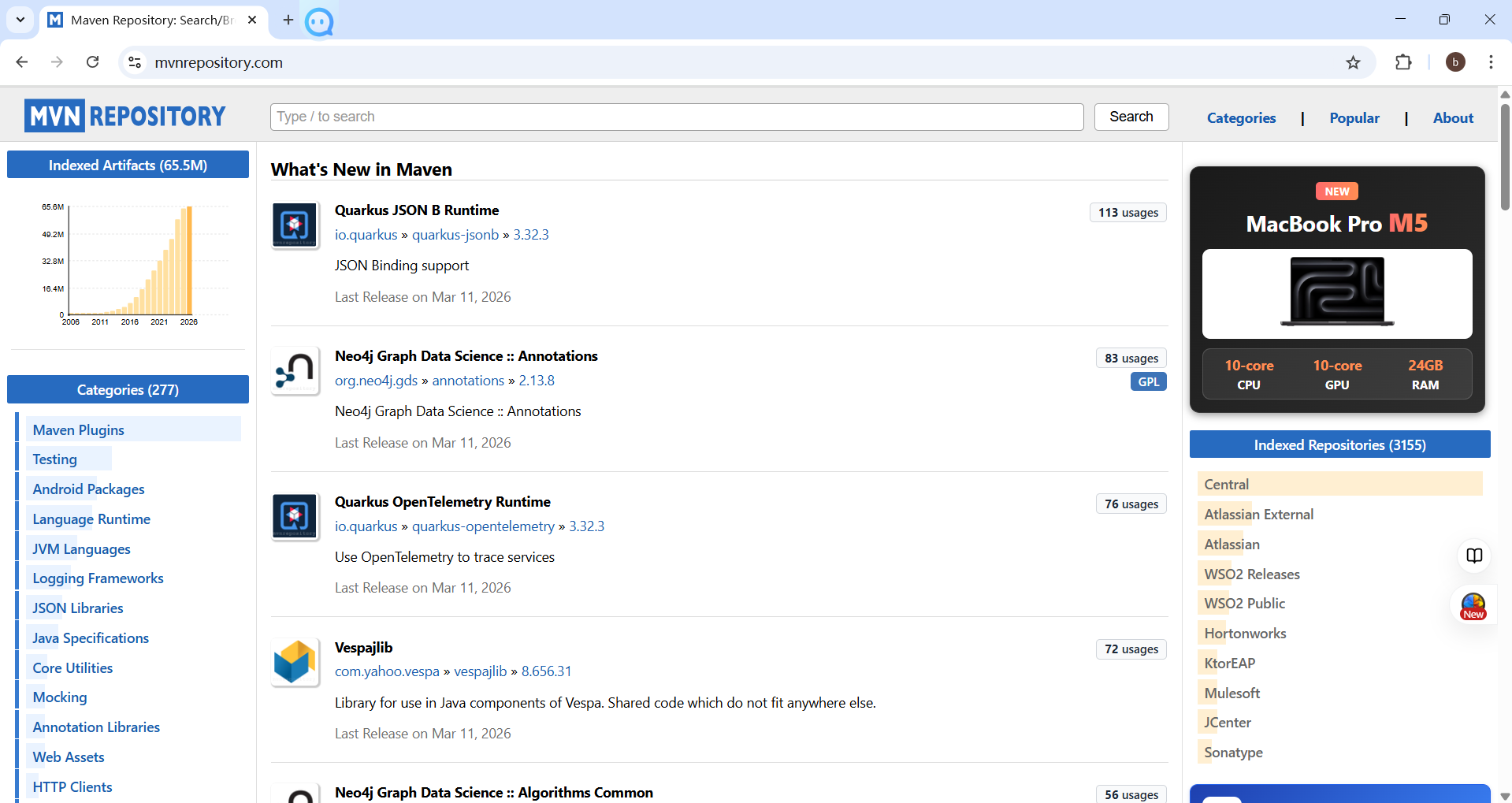Bookmark this page with the star icon
The height and width of the screenshot is (803, 1512).
click(x=1353, y=62)
